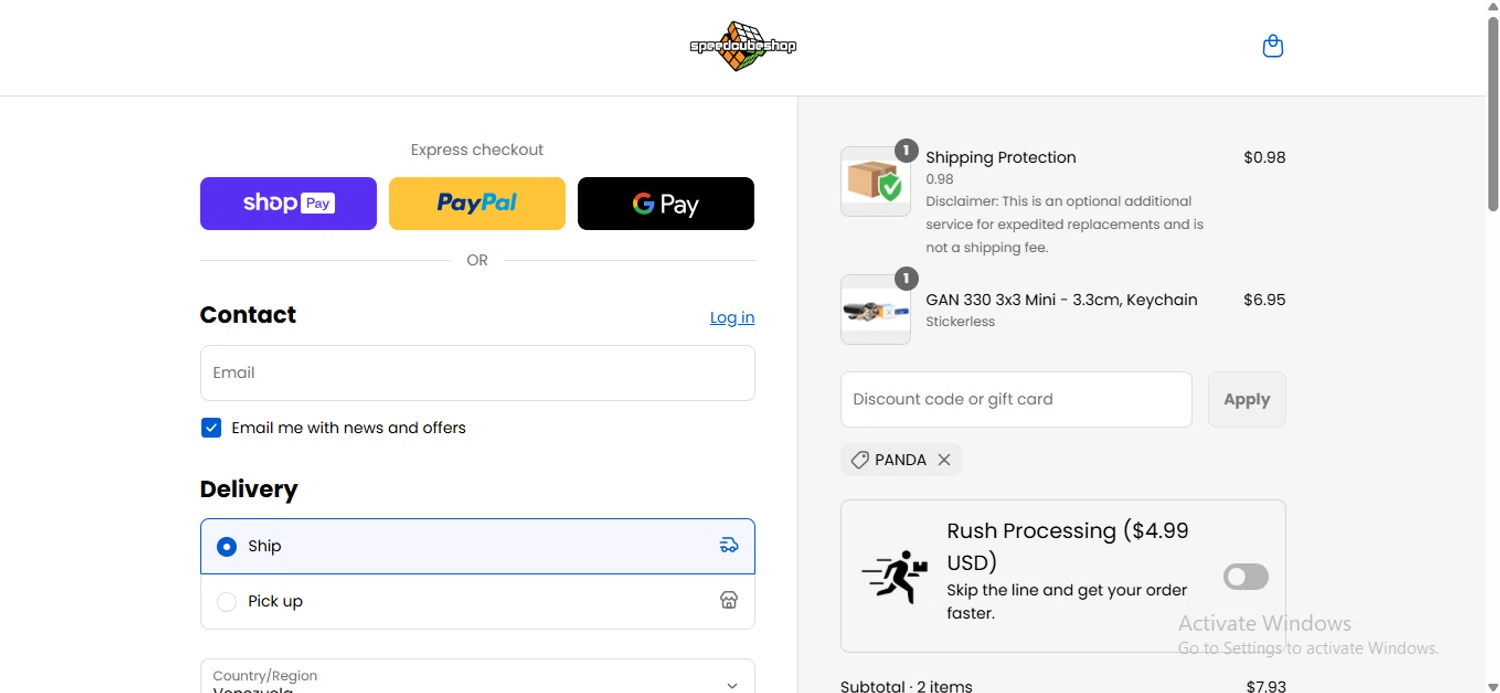Pay with Shop Pay express checkout
The height and width of the screenshot is (693, 1500).
click(x=288, y=203)
